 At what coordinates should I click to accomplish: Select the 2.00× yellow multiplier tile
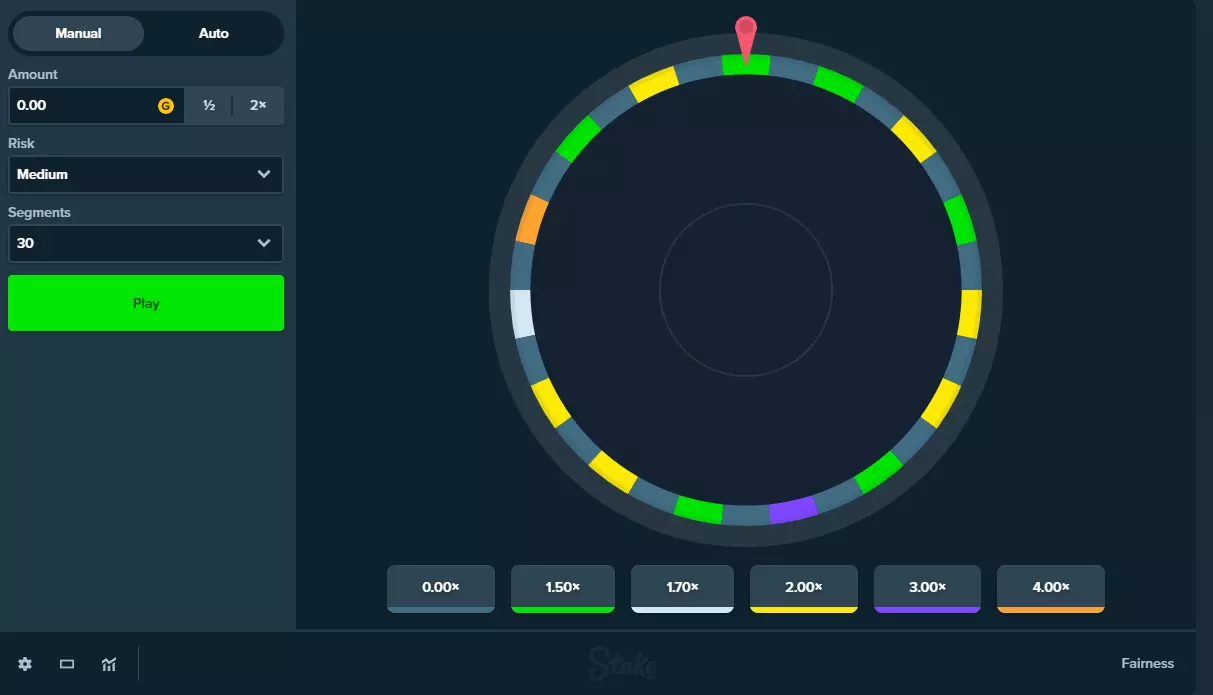click(x=804, y=588)
